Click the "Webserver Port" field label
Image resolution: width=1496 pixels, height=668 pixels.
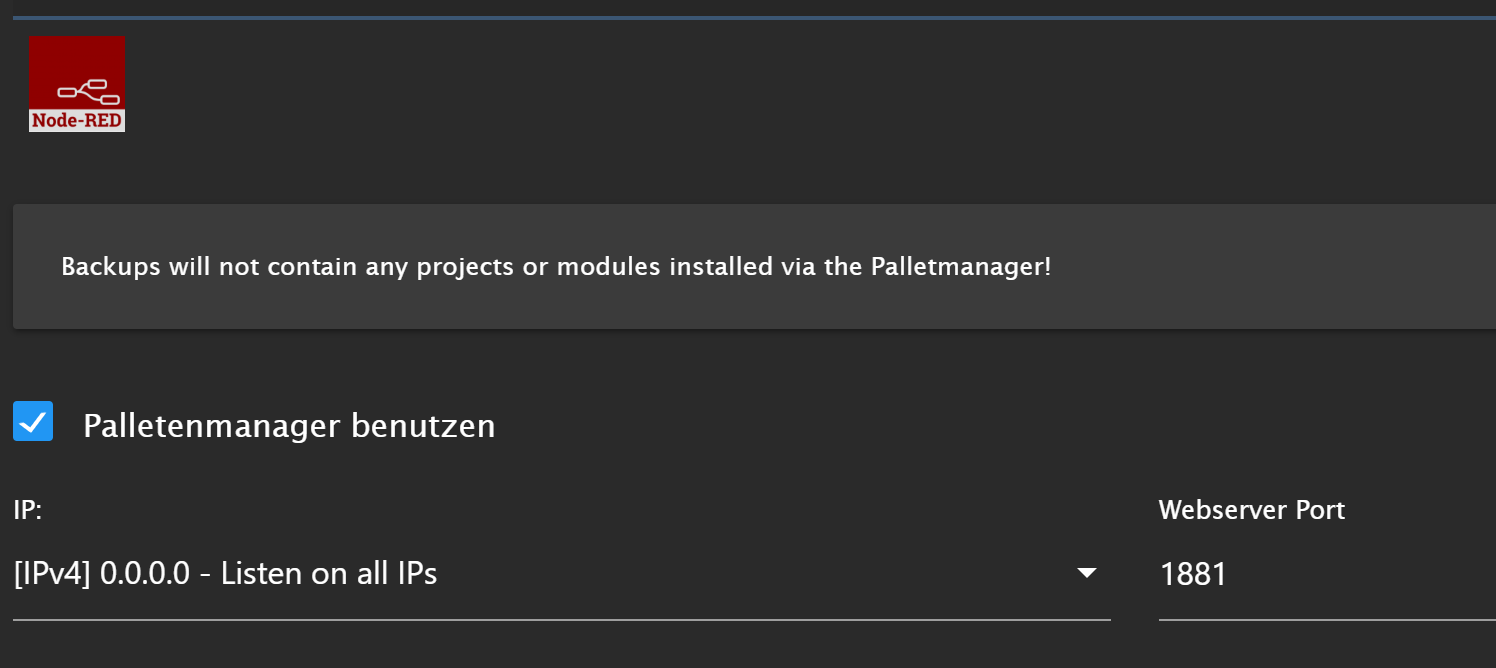tap(1252, 510)
